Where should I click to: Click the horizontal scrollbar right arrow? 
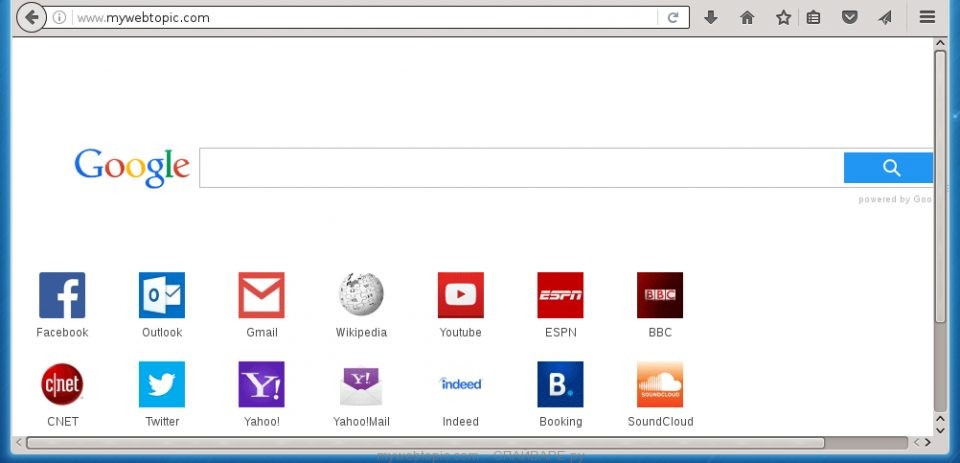pos(928,442)
